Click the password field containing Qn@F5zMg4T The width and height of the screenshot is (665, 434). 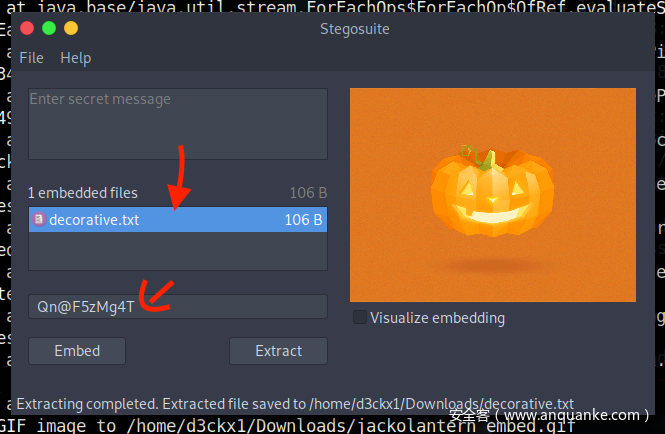(178, 307)
